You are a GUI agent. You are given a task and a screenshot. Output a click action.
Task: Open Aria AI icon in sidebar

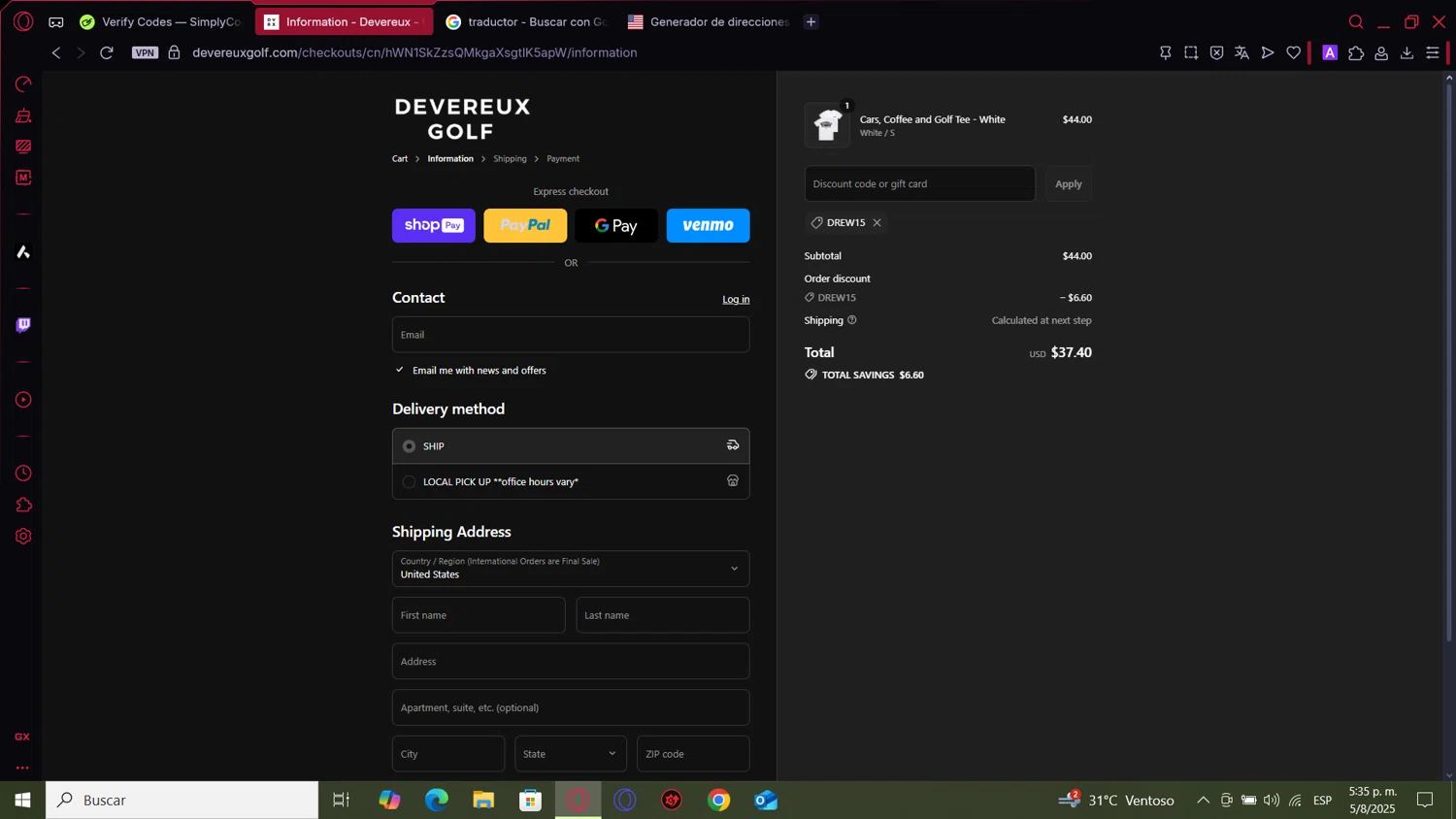pyautogui.click(x=23, y=252)
